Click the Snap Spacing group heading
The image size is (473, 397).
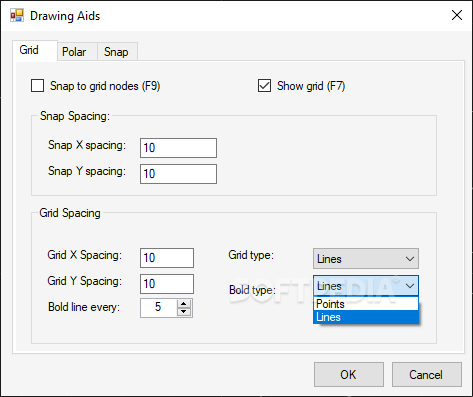point(75,116)
